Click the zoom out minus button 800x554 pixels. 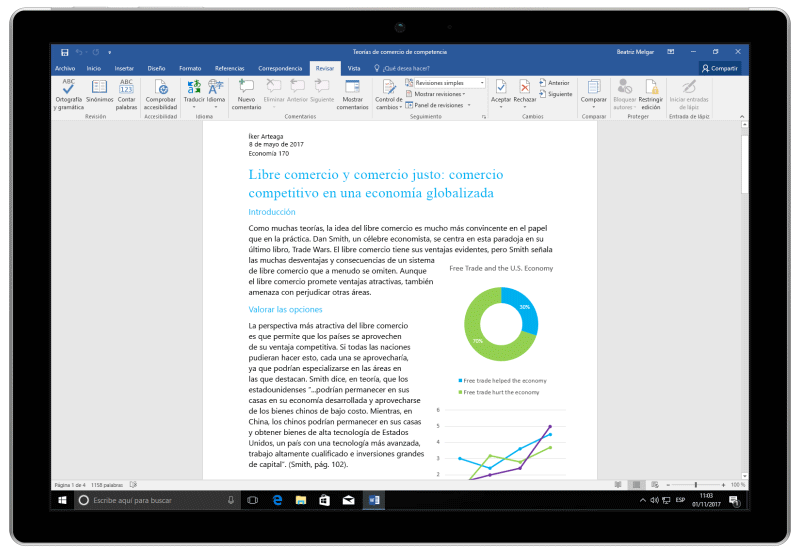coord(668,485)
